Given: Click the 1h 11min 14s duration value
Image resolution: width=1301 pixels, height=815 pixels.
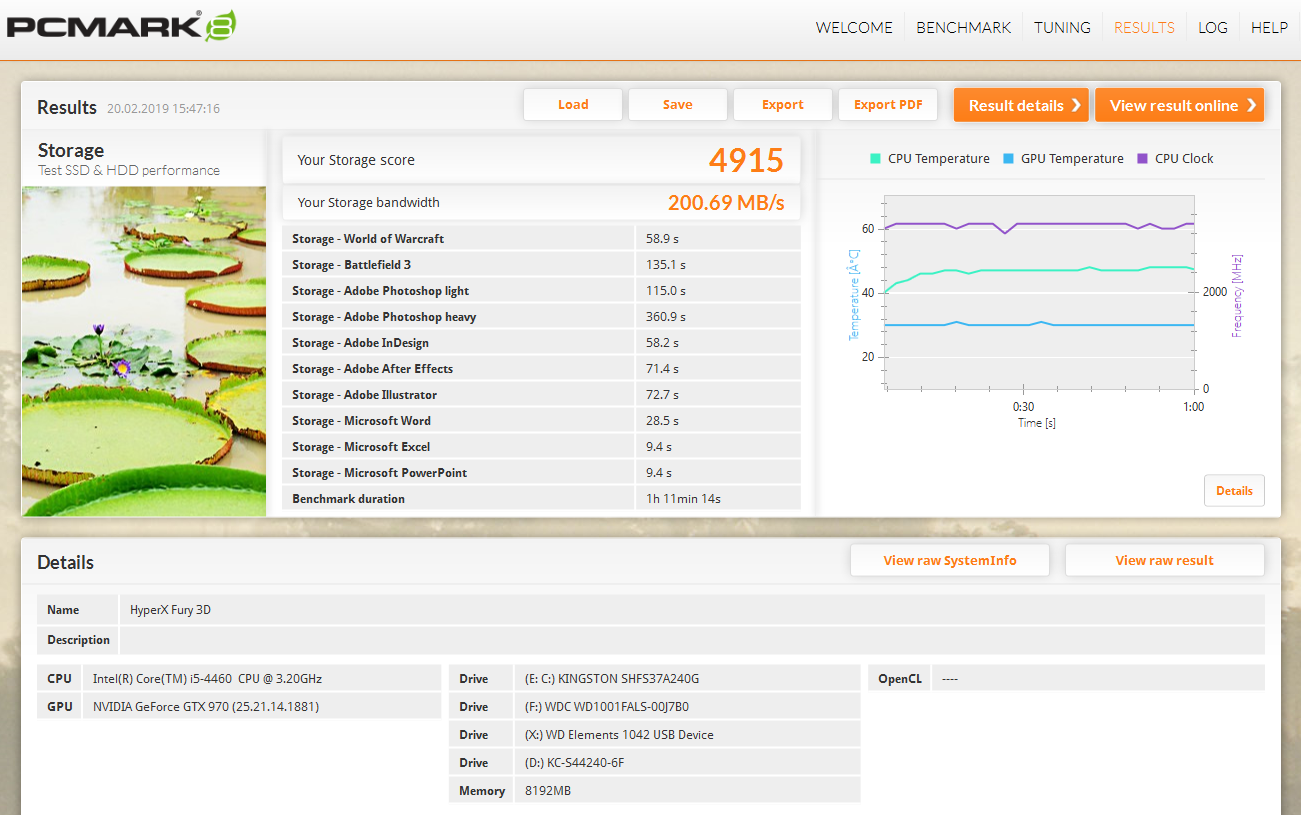Looking at the screenshot, I should coord(684,499).
